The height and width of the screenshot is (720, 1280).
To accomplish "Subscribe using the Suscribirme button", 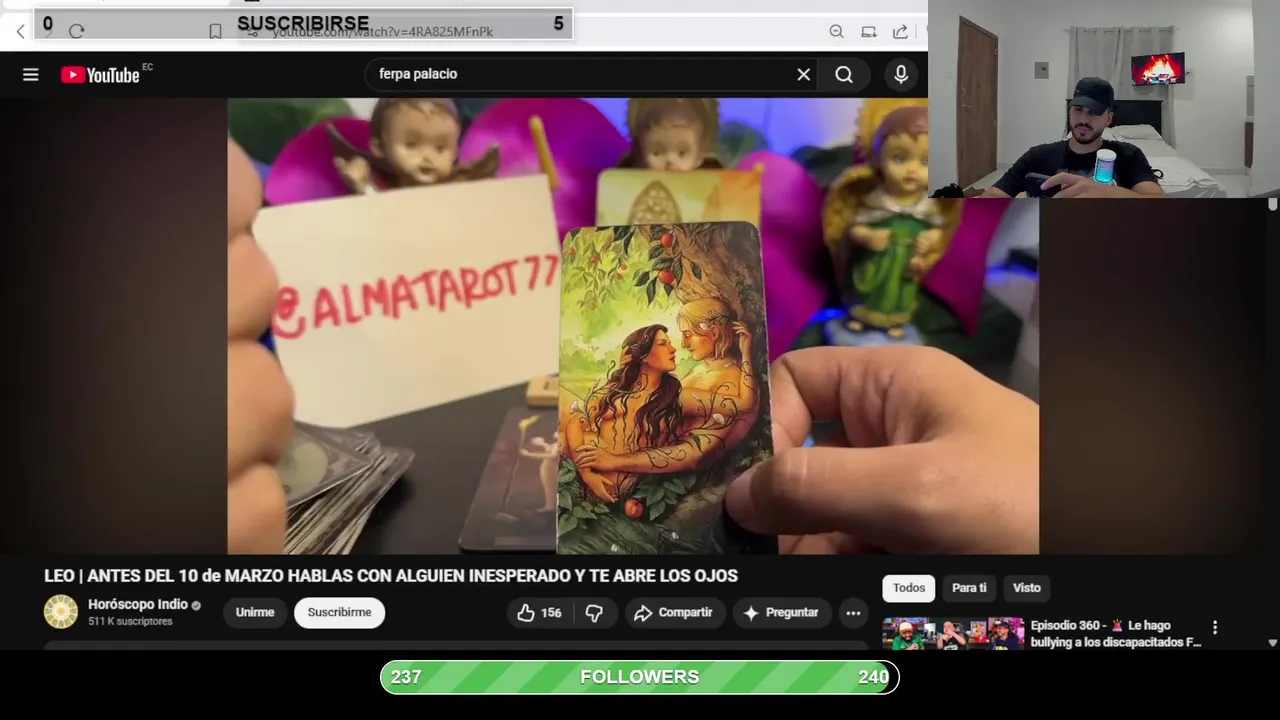I will point(339,613).
